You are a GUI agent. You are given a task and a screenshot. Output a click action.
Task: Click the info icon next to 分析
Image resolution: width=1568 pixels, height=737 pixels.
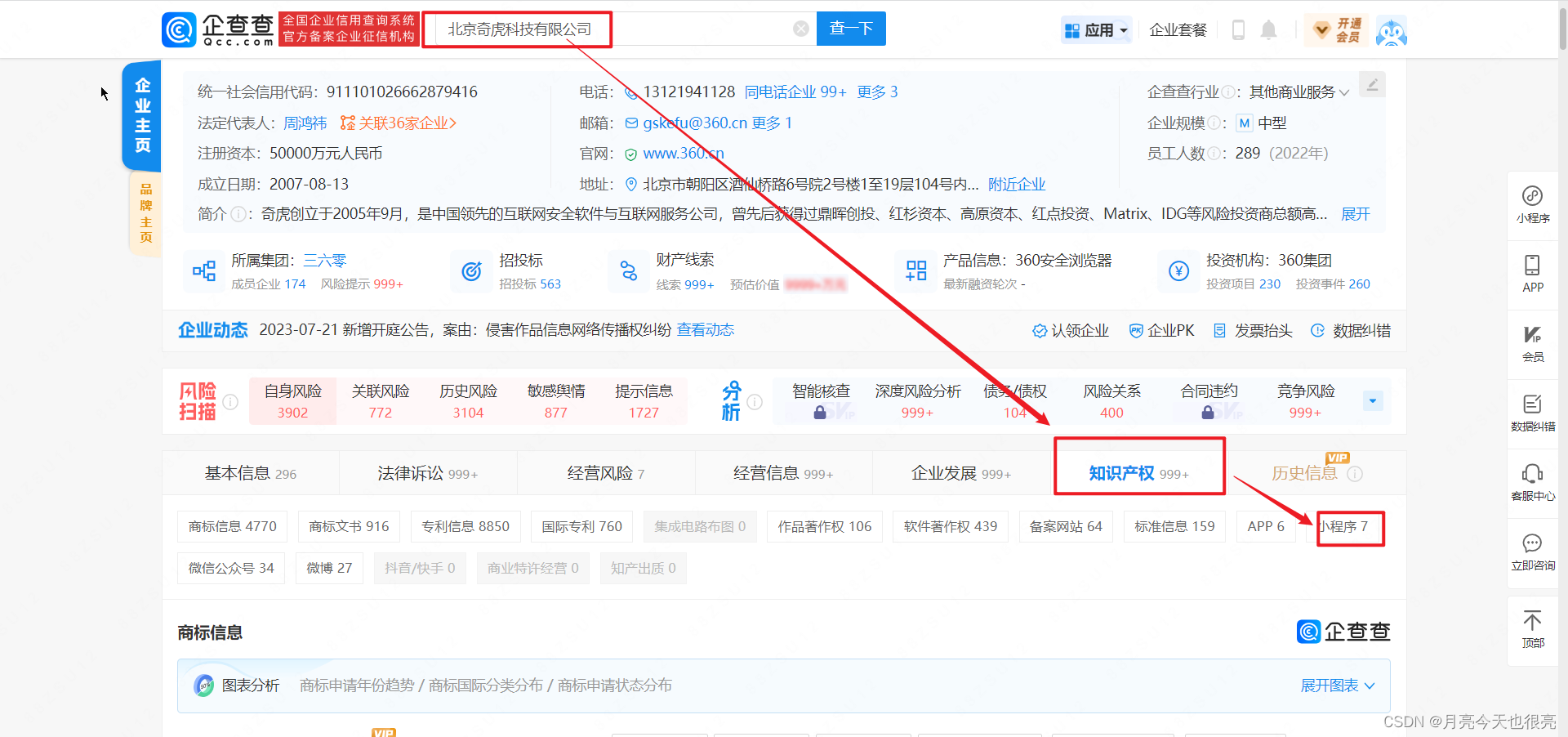[x=755, y=401]
